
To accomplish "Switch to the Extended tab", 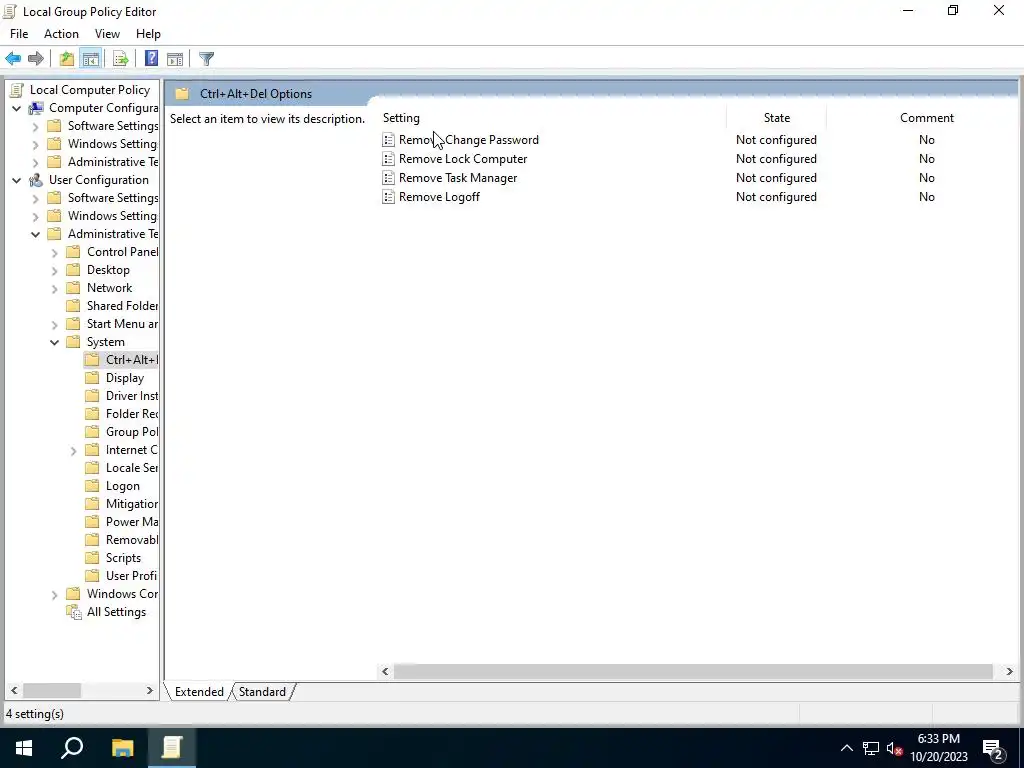I will (x=199, y=692).
